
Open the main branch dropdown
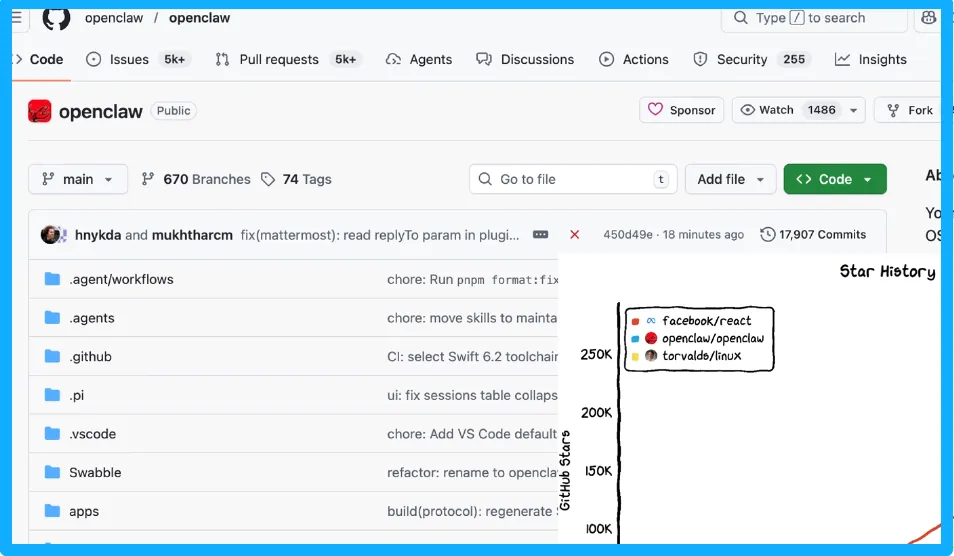[78, 179]
